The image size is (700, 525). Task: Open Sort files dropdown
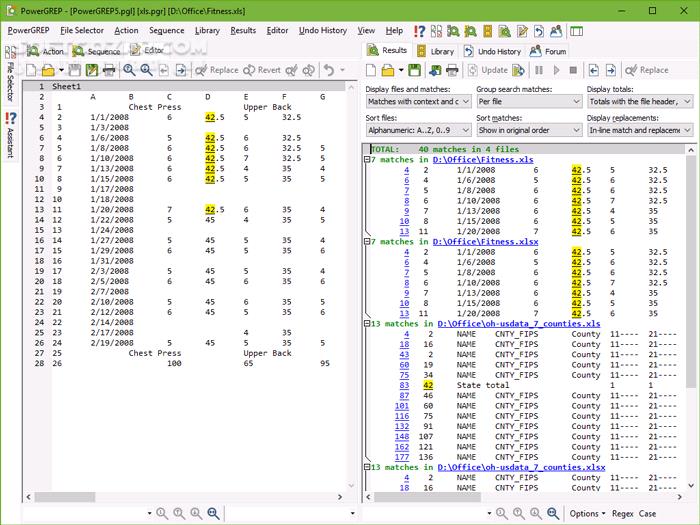(x=418, y=130)
